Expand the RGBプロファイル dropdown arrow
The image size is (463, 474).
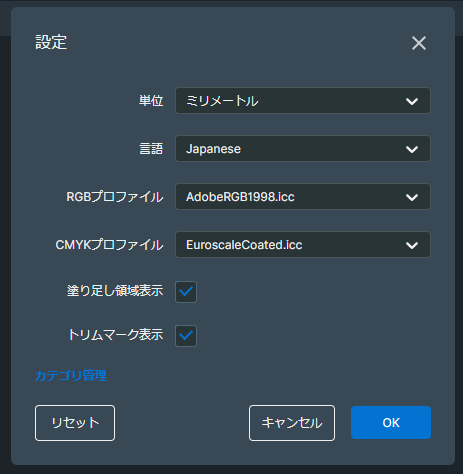[x=412, y=197]
